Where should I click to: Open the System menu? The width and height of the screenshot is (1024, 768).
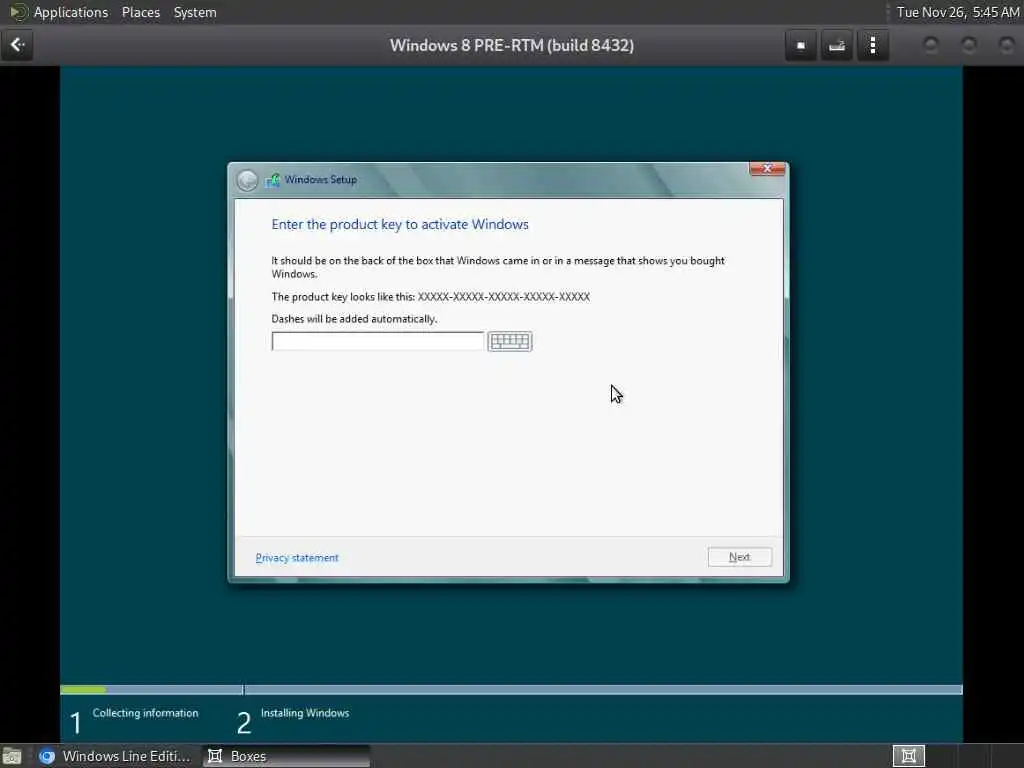pyautogui.click(x=195, y=12)
